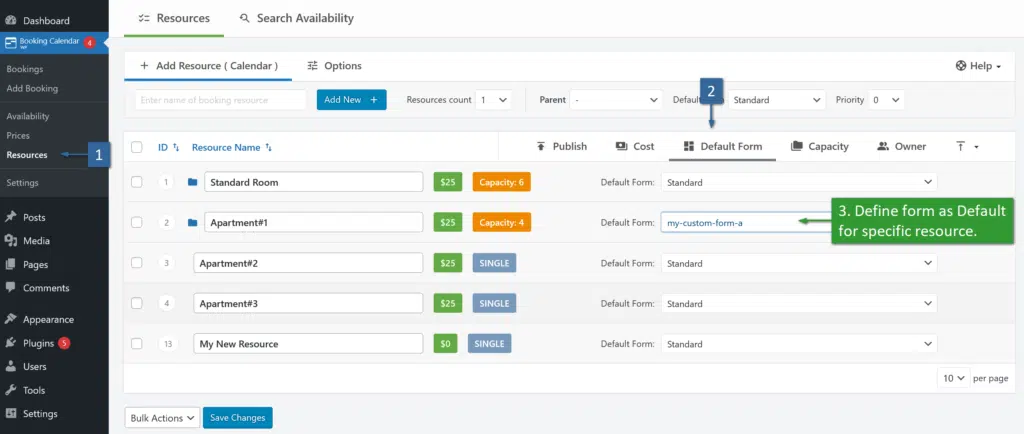The width and height of the screenshot is (1024, 434).
Task: Open the Capacity column tab
Action: (820, 146)
